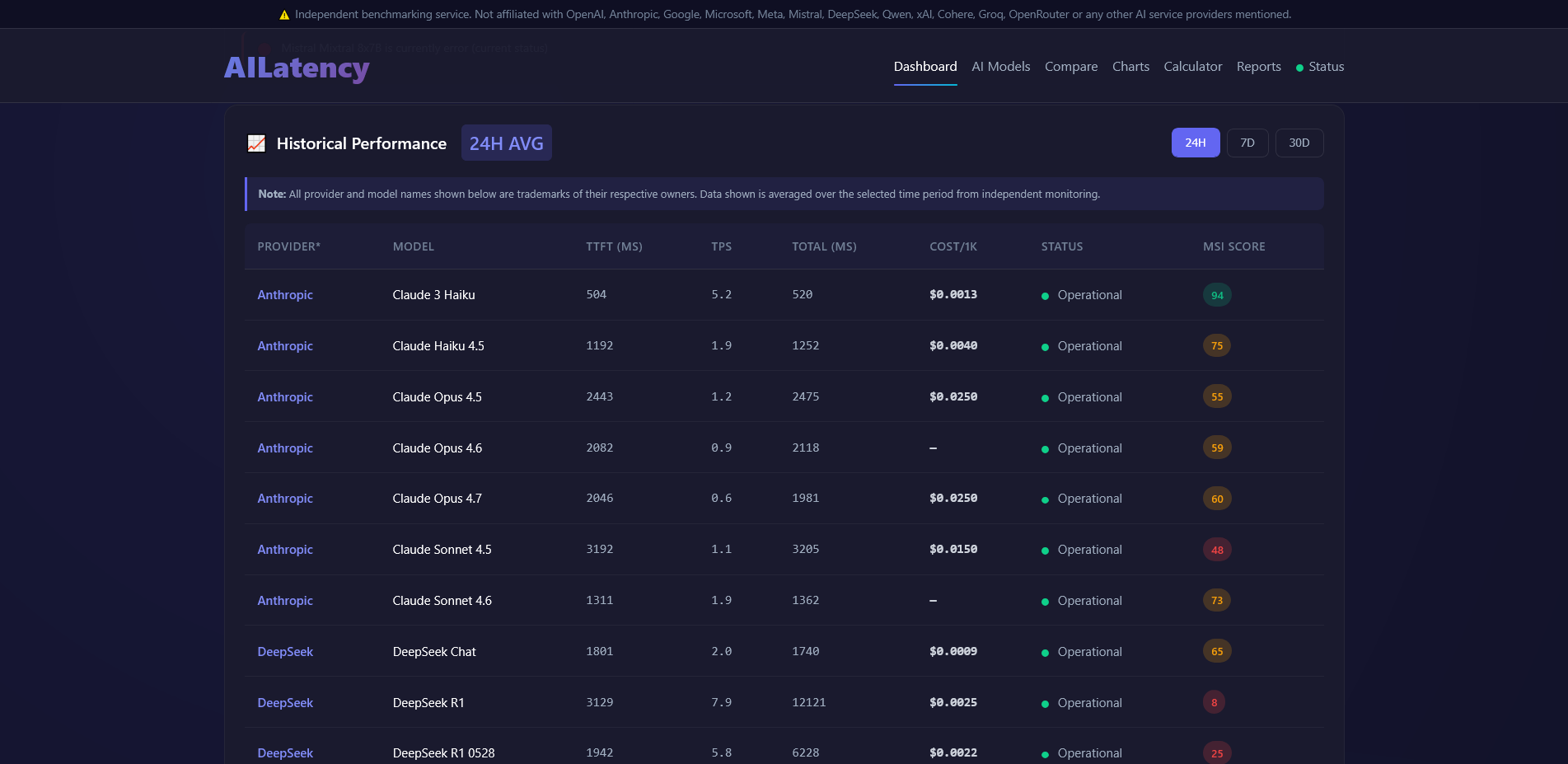1568x764 pixels.
Task: Click the $0.0150 cost for Claude Sonnet 4.5
Action: click(953, 550)
